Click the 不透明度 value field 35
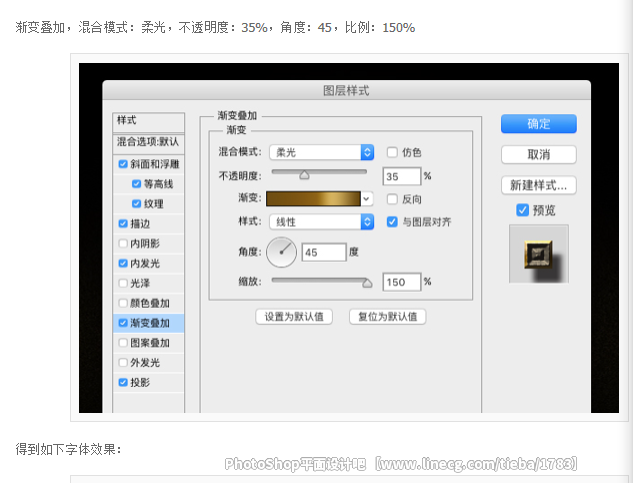The width and height of the screenshot is (633, 483). (402, 176)
